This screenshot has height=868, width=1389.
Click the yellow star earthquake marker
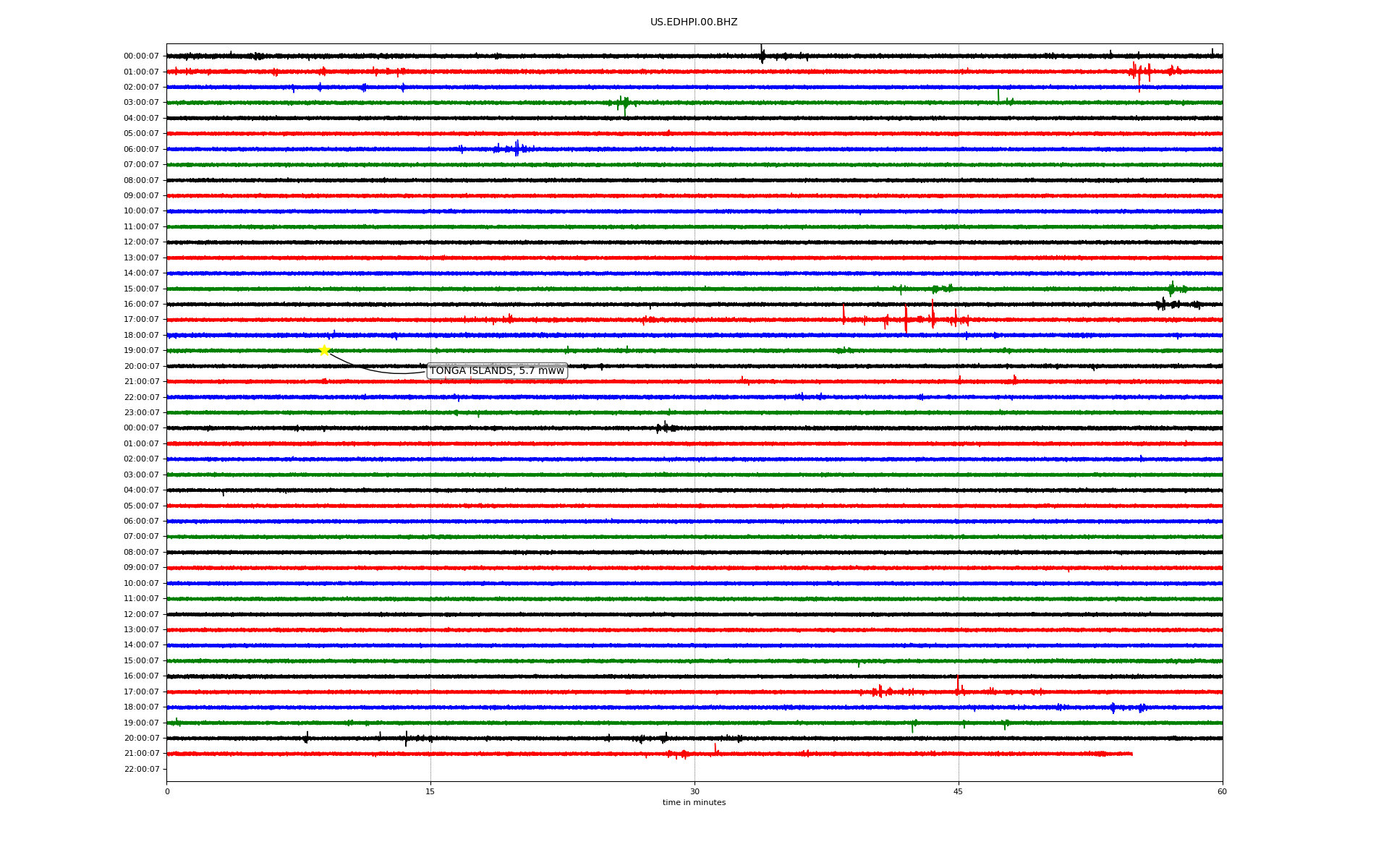pos(324,351)
